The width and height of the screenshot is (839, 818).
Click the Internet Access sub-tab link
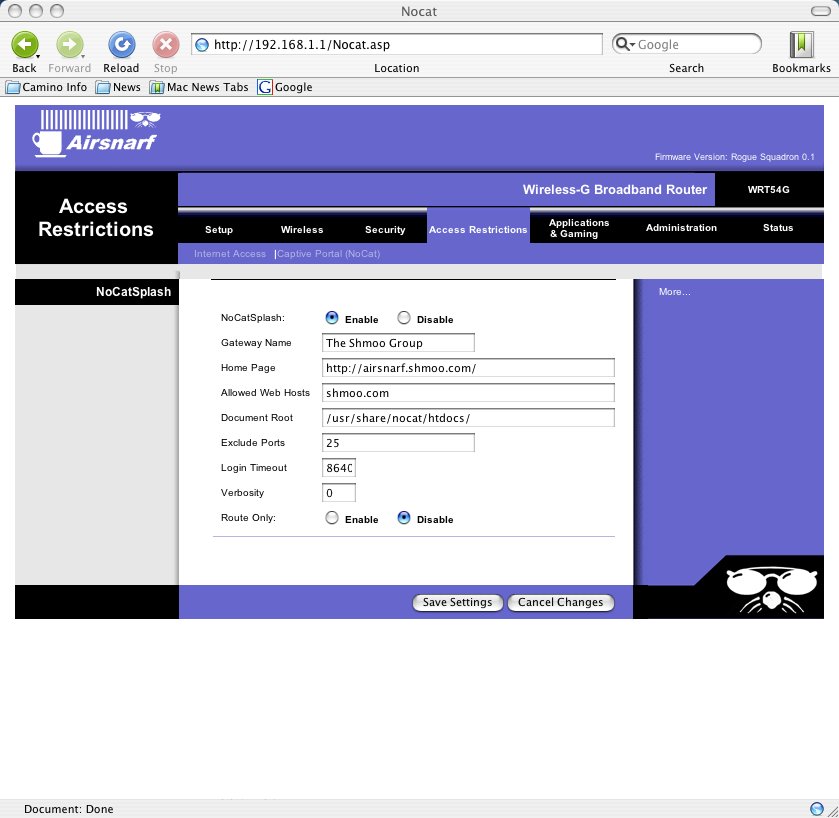230,254
